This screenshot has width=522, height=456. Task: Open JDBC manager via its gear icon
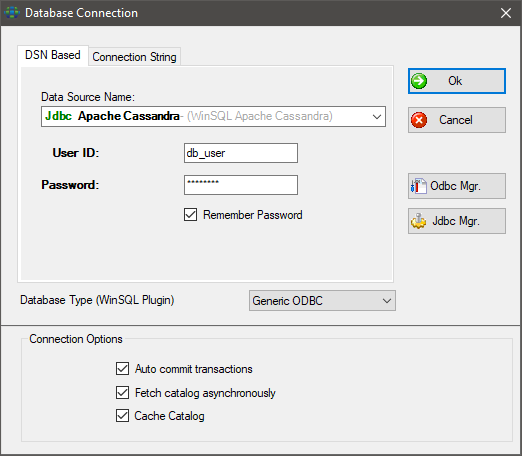click(418, 221)
